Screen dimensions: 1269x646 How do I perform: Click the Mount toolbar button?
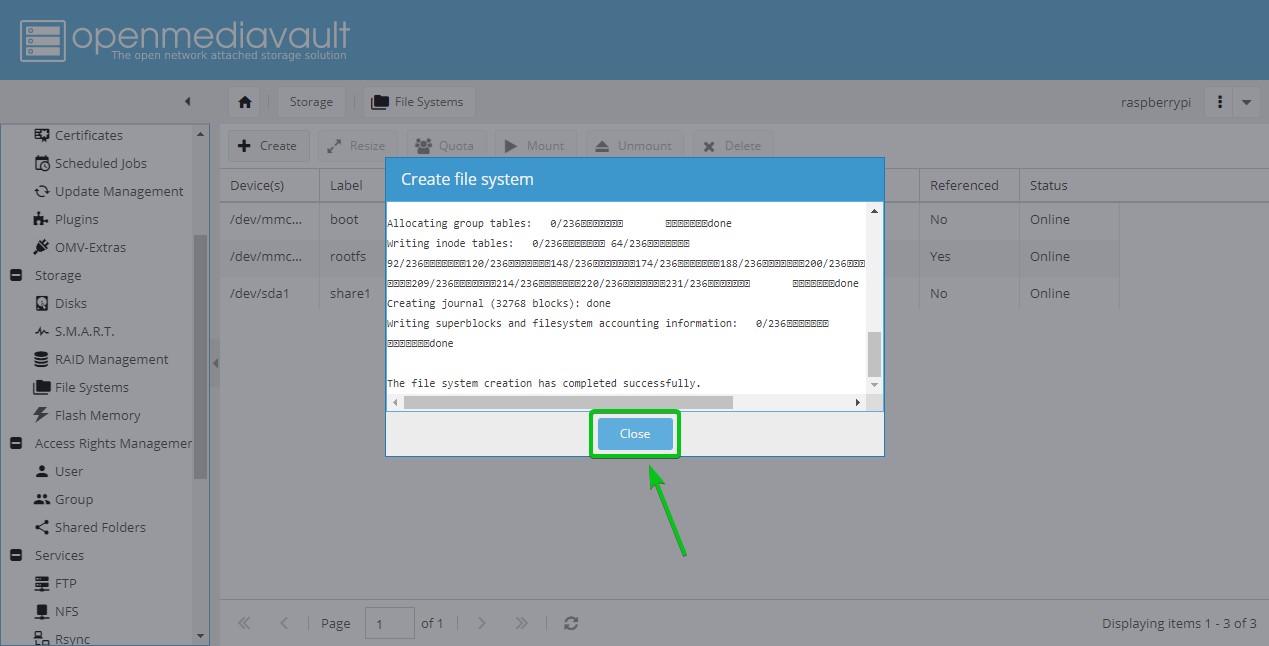(535, 146)
